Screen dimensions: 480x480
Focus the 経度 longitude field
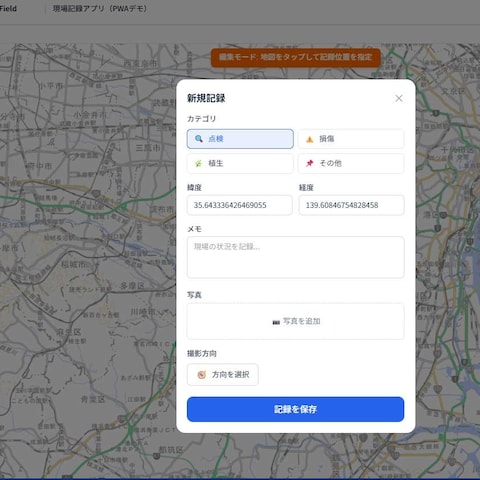(x=351, y=205)
